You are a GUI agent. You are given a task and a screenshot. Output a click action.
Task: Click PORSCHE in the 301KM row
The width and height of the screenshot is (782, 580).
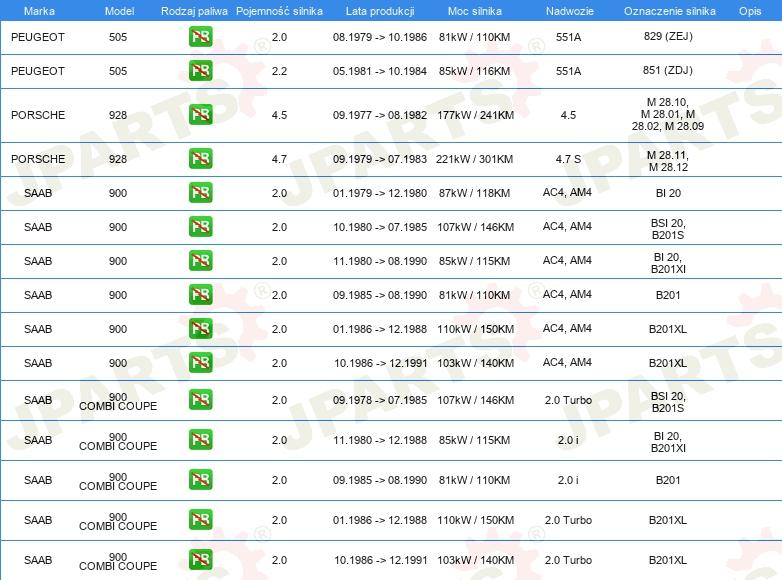pyautogui.click(x=38, y=159)
